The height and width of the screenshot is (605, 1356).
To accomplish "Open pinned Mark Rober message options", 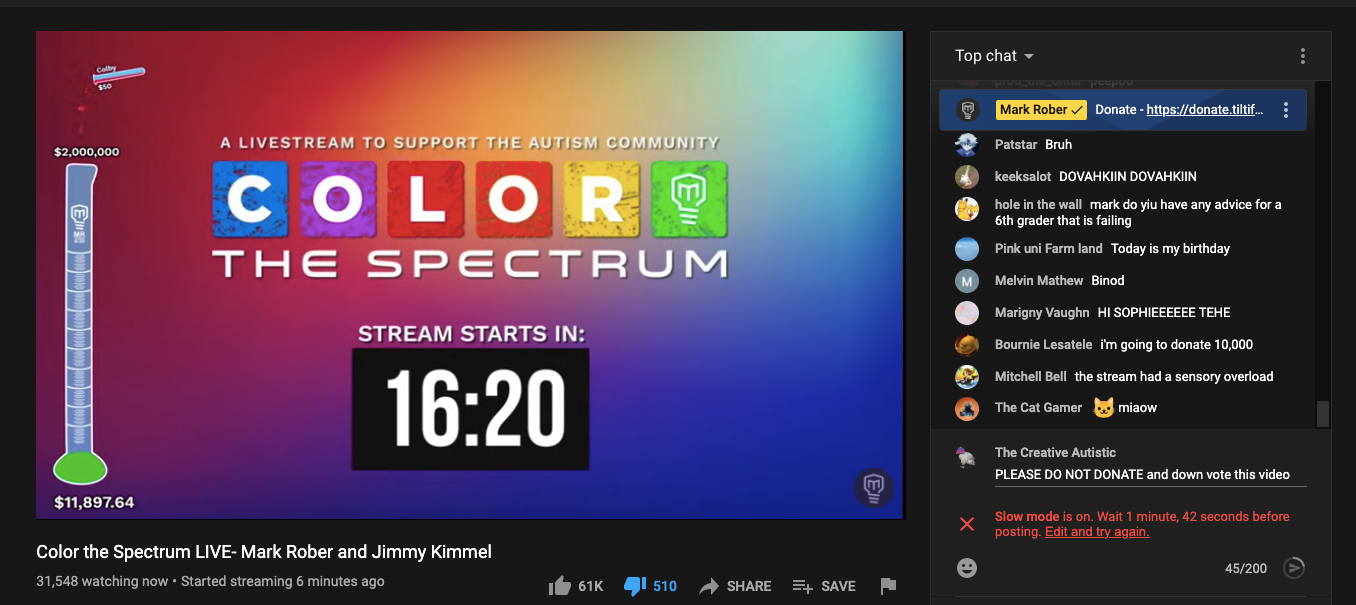I will [1286, 110].
